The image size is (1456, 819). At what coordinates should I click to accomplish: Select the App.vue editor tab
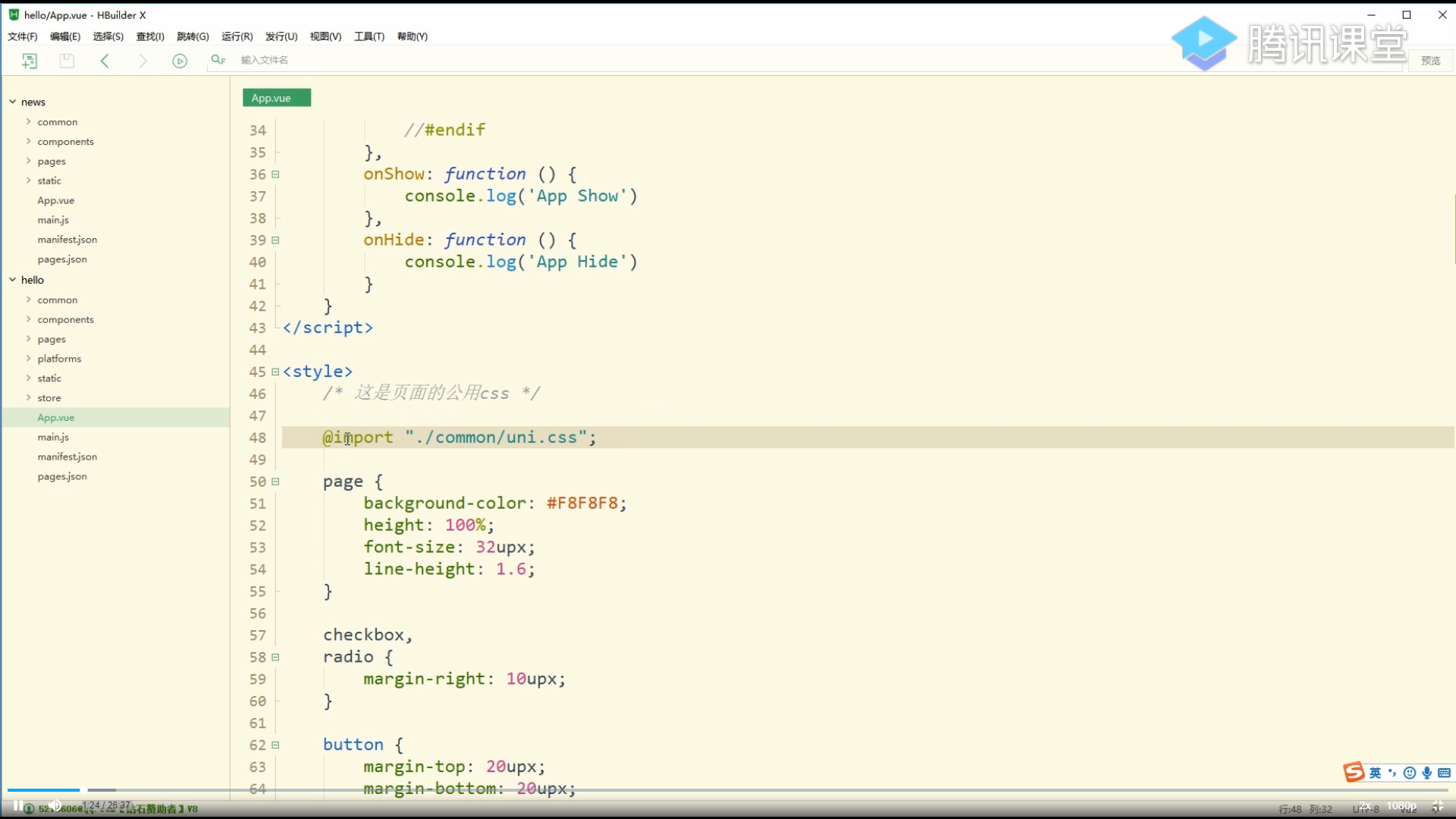pos(276,98)
